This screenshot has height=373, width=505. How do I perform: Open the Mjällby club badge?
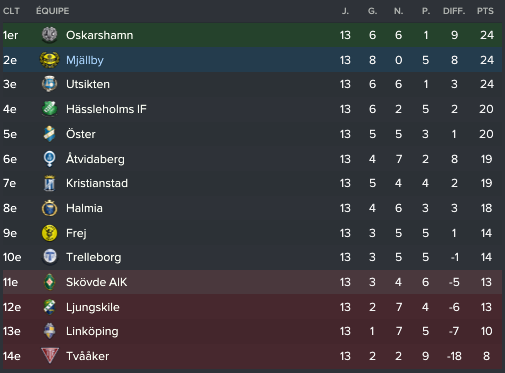click(x=49, y=60)
